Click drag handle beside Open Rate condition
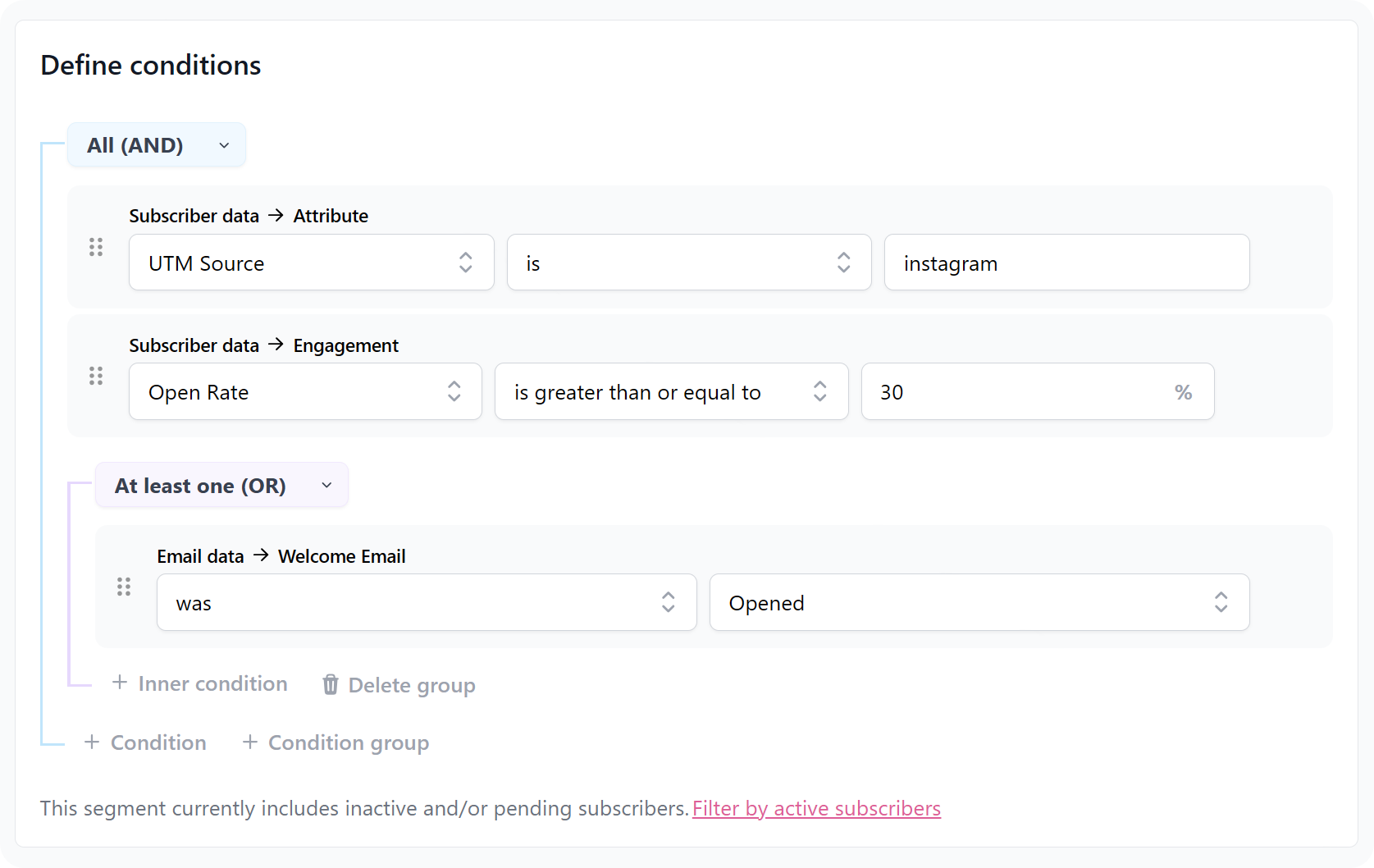Viewport: 1374px width, 868px height. click(96, 376)
